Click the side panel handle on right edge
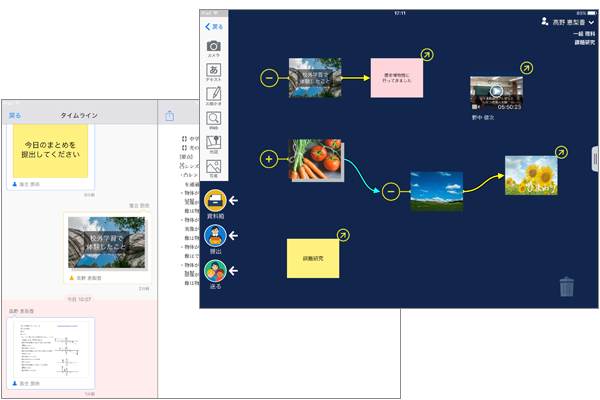Screen dimensions: 600x400 point(595,158)
